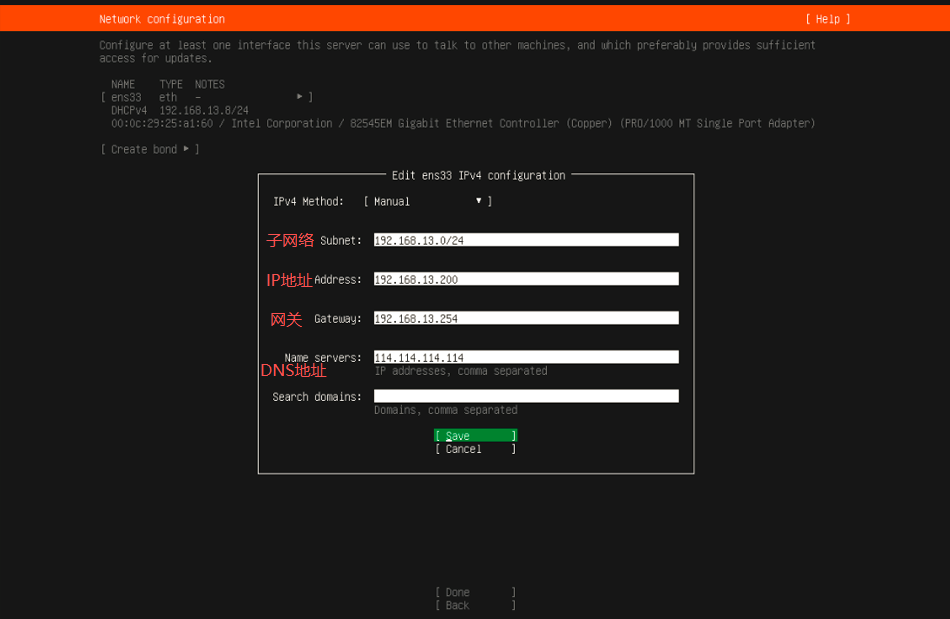Click the 'Domains, comma separated' hint
950x619 pixels.
pos(445,410)
